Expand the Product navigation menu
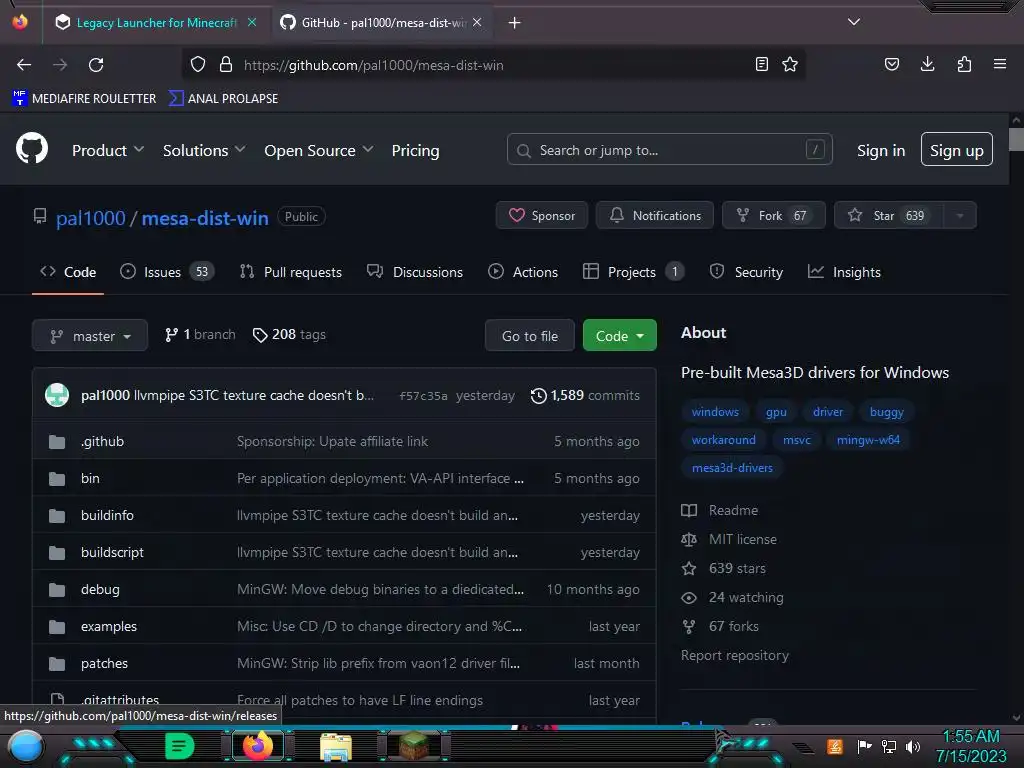The width and height of the screenshot is (1024, 768). [108, 150]
